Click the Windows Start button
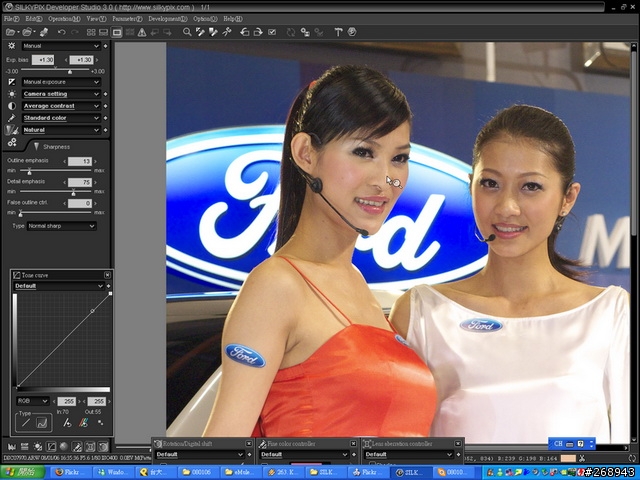The height and width of the screenshot is (480, 640). (x=23, y=472)
